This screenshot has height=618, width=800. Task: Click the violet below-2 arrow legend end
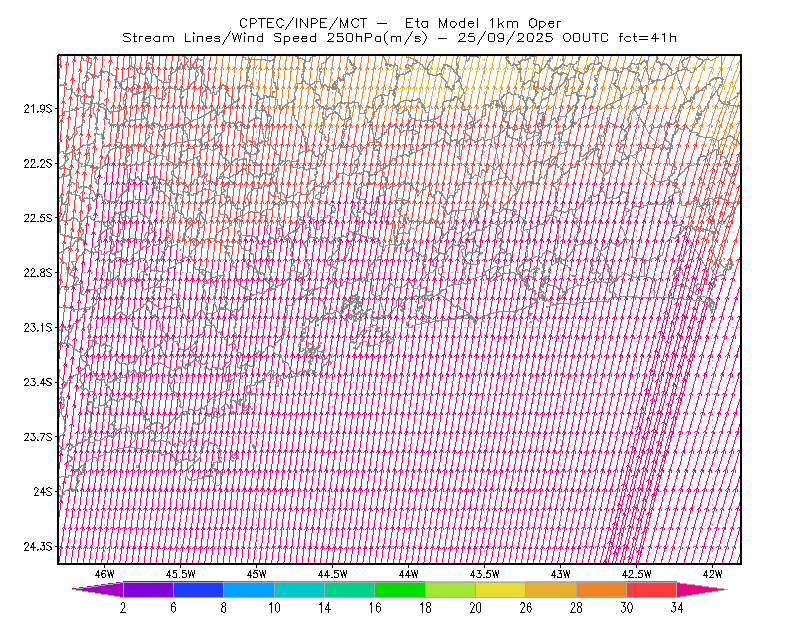pyautogui.click(x=98, y=589)
